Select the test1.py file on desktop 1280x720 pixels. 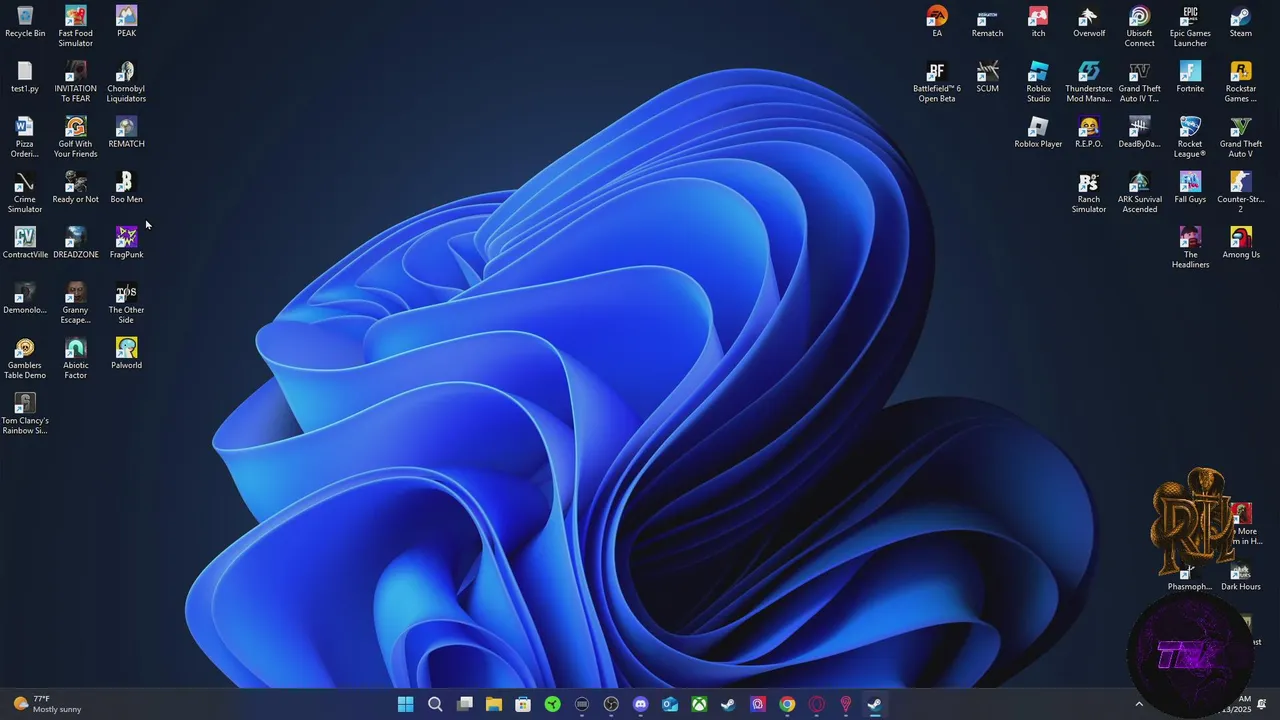coord(25,77)
